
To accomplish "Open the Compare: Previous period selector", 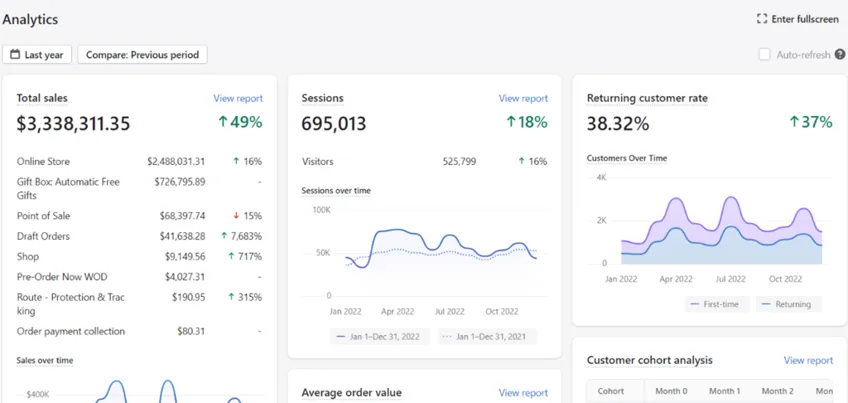I will coord(142,55).
